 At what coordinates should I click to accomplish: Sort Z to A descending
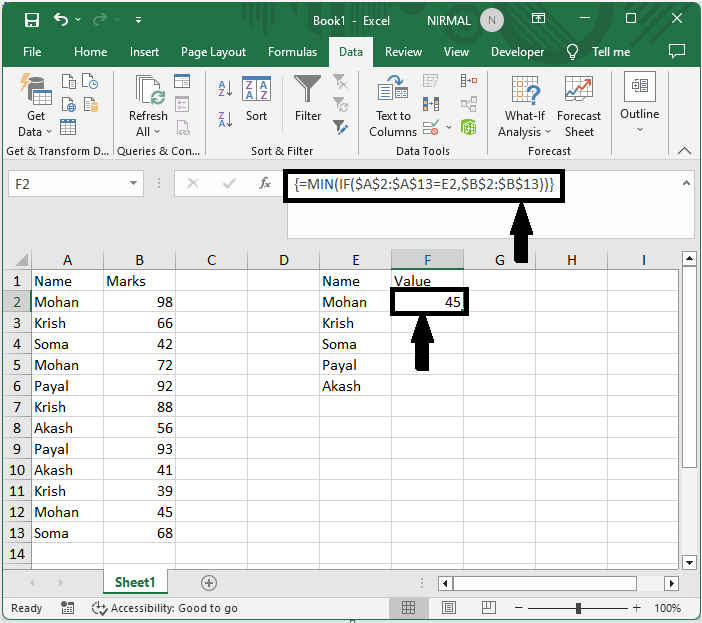(225, 119)
